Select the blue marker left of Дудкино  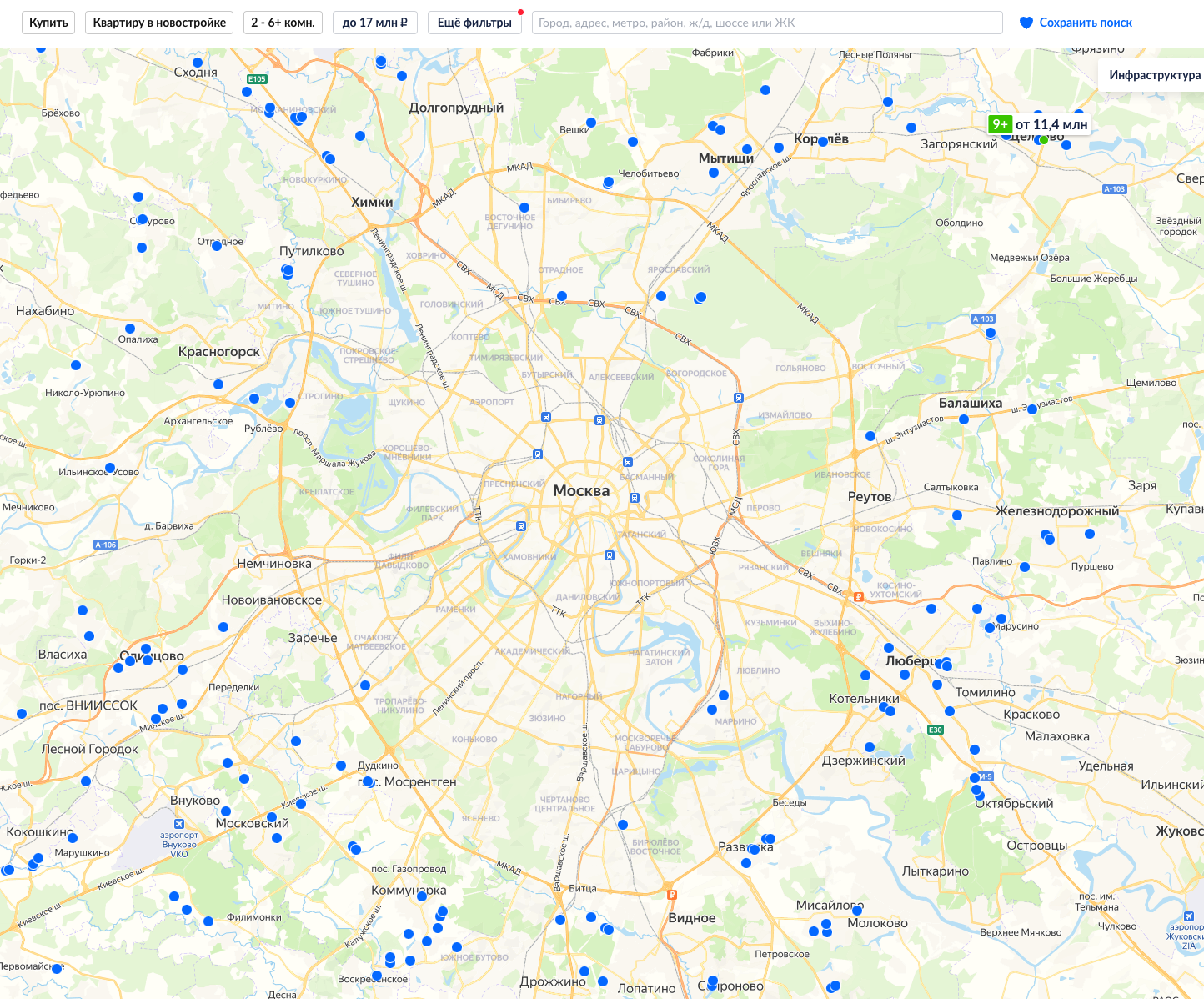tap(341, 766)
